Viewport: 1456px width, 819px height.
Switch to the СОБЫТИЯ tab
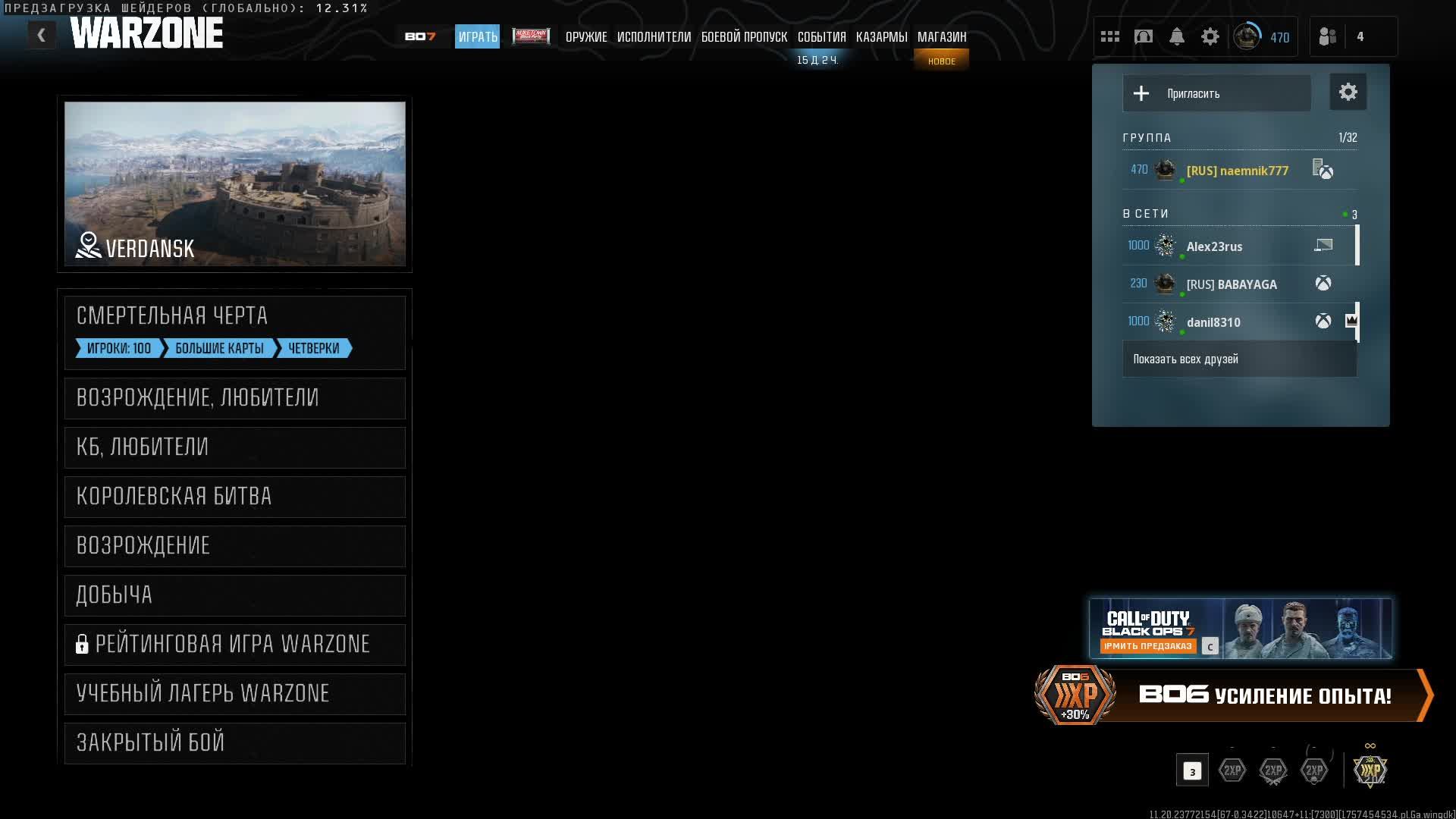(x=821, y=36)
